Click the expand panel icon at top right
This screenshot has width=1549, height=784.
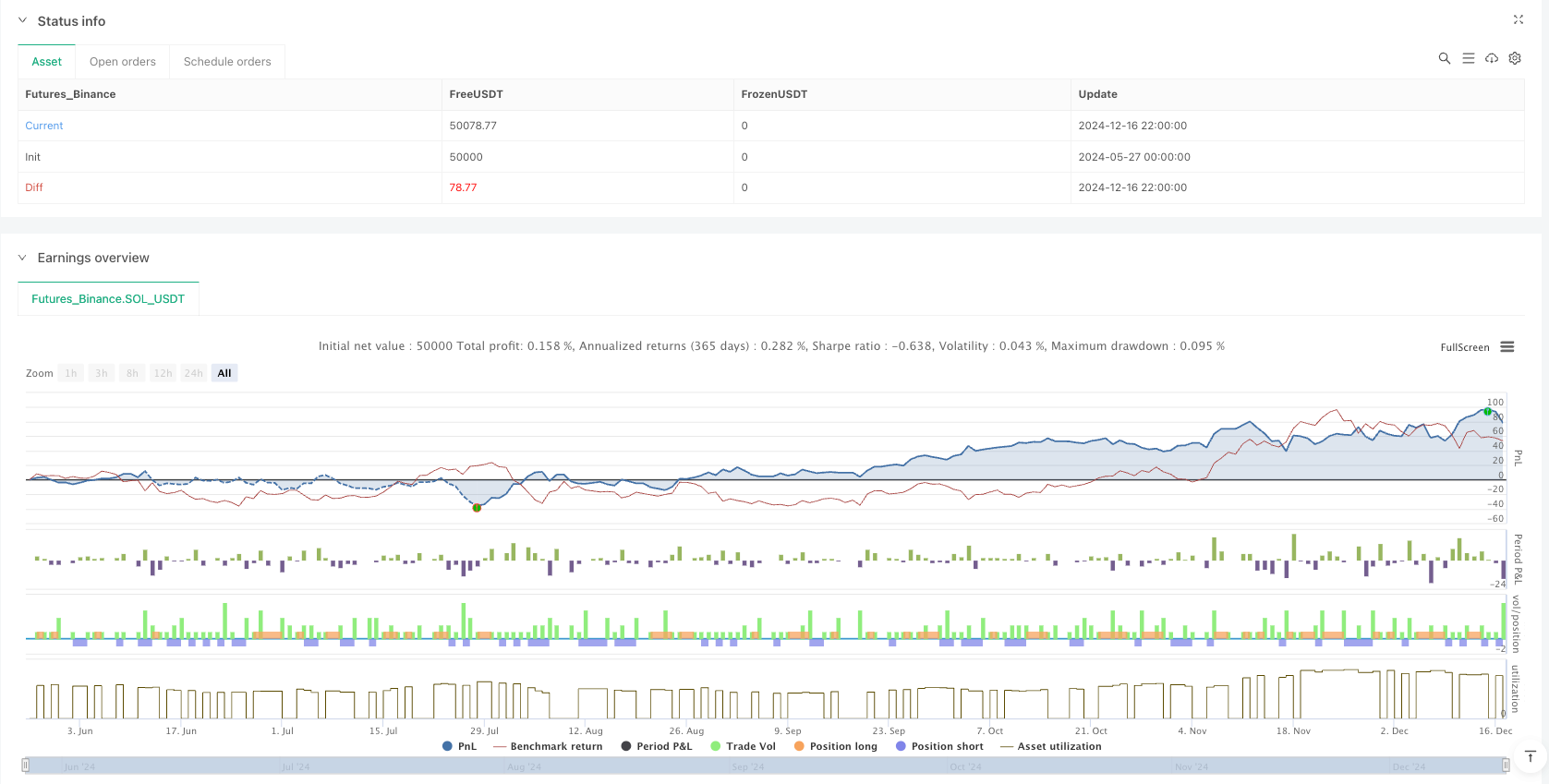click(x=1518, y=19)
